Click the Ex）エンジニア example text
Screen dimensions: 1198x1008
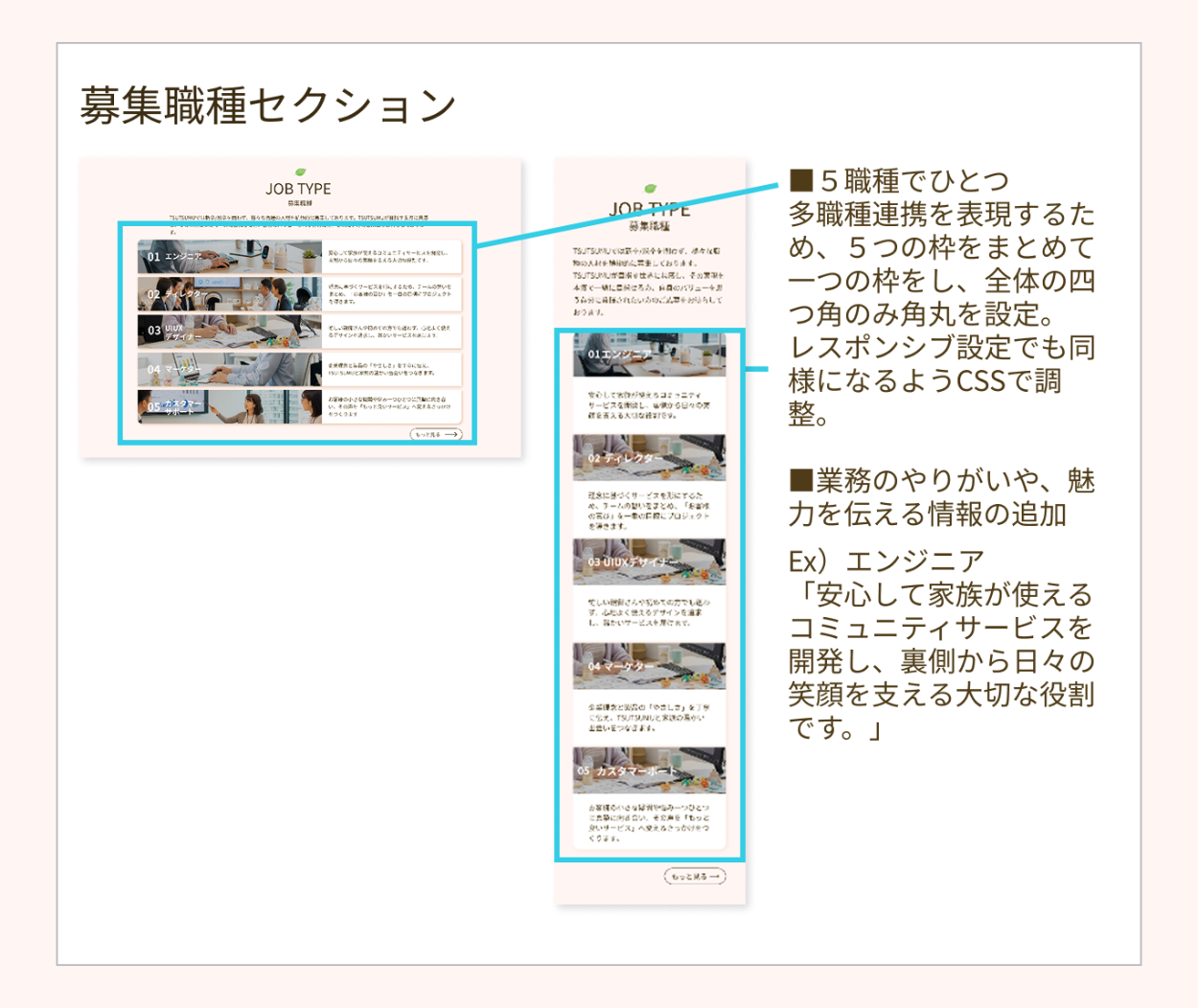887,561
